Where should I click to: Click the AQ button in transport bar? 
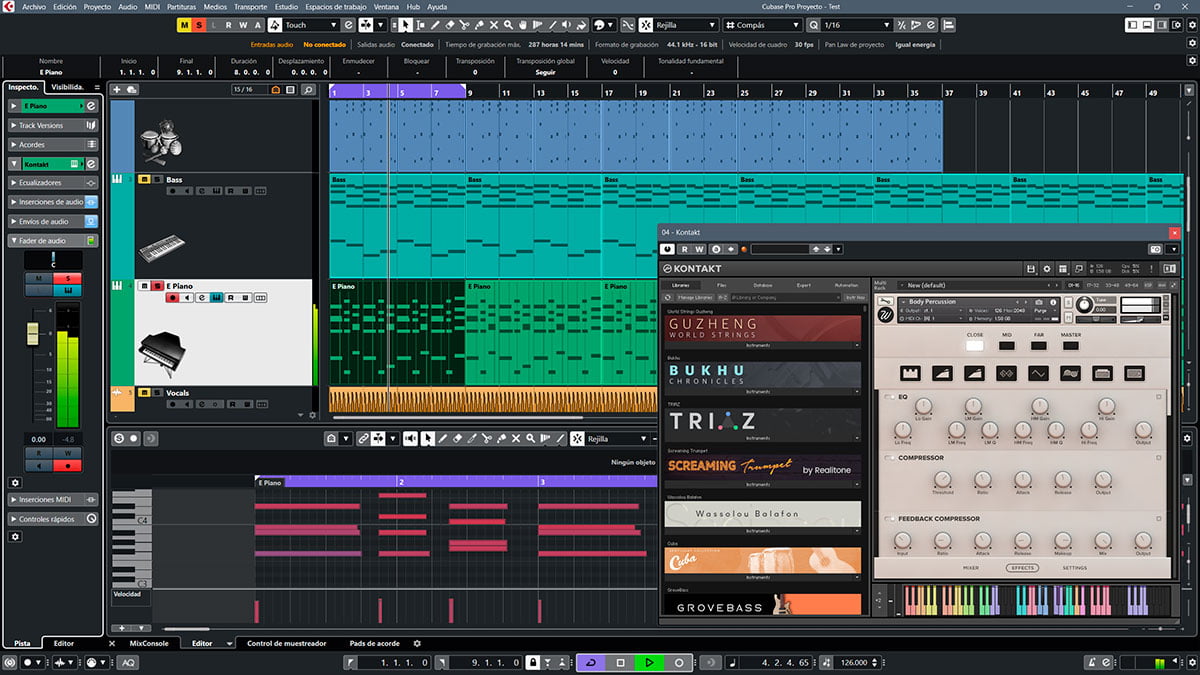click(129, 663)
